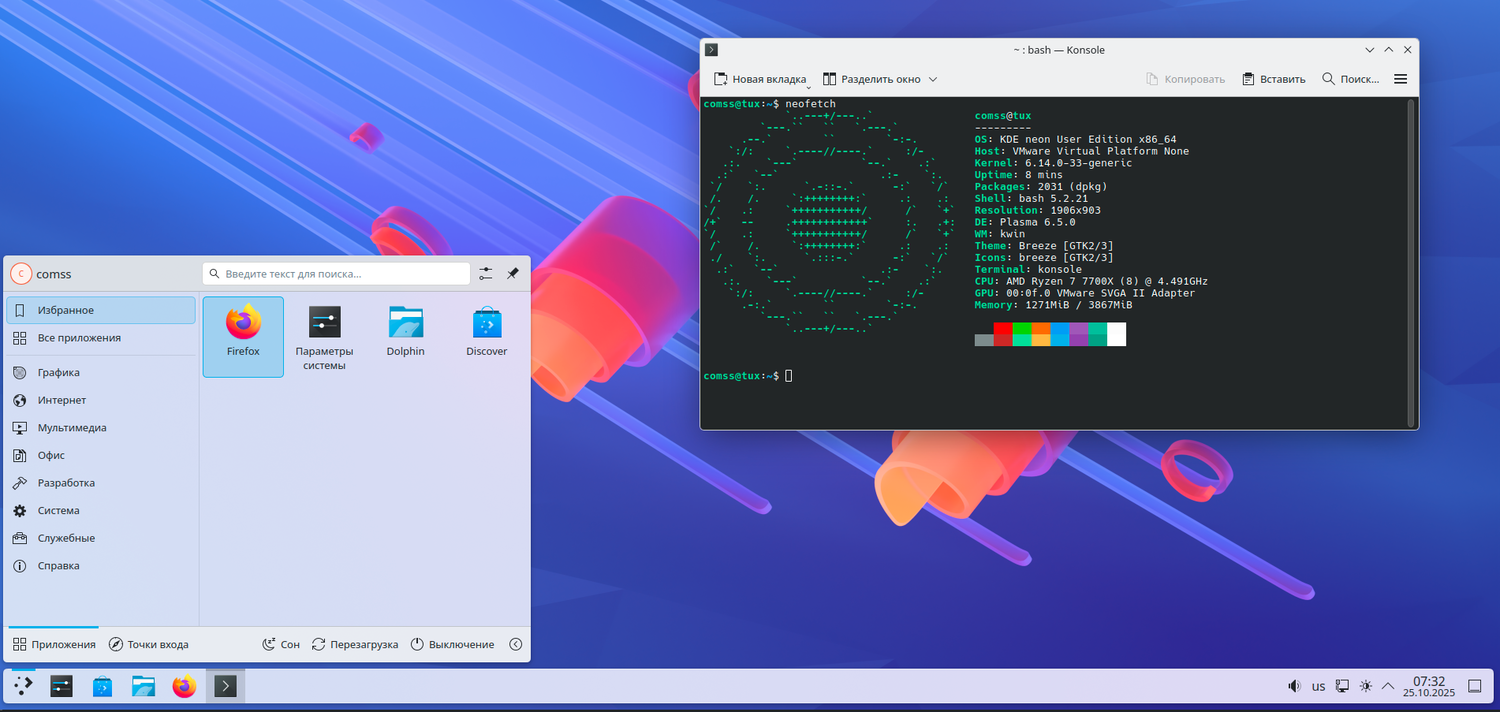Open Discover from the taskbar
Image resolution: width=1500 pixels, height=712 pixels.
click(102, 686)
